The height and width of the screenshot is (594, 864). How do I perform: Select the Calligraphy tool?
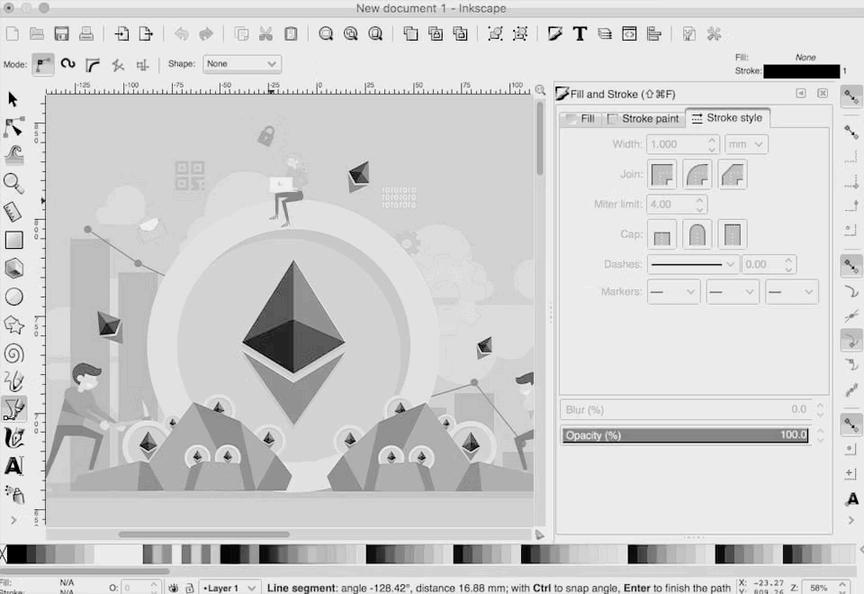pyautogui.click(x=14, y=438)
